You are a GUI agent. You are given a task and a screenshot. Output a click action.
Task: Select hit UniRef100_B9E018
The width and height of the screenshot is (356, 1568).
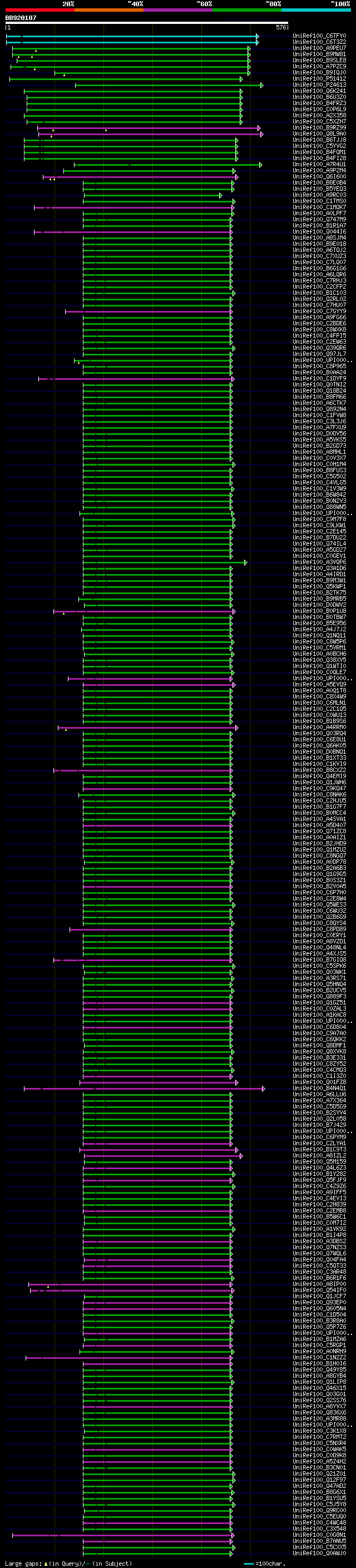(x=319, y=244)
